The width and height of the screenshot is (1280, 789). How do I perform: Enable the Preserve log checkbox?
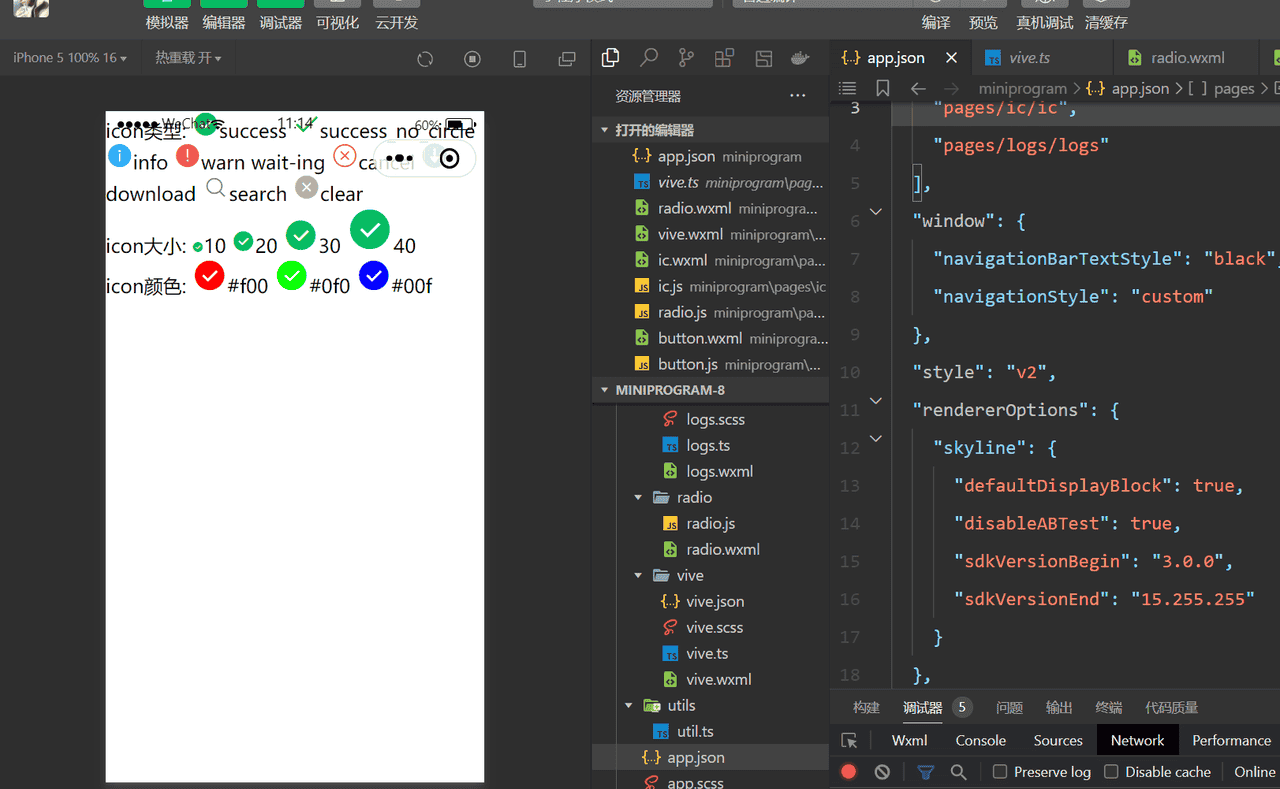[x=1000, y=772]
